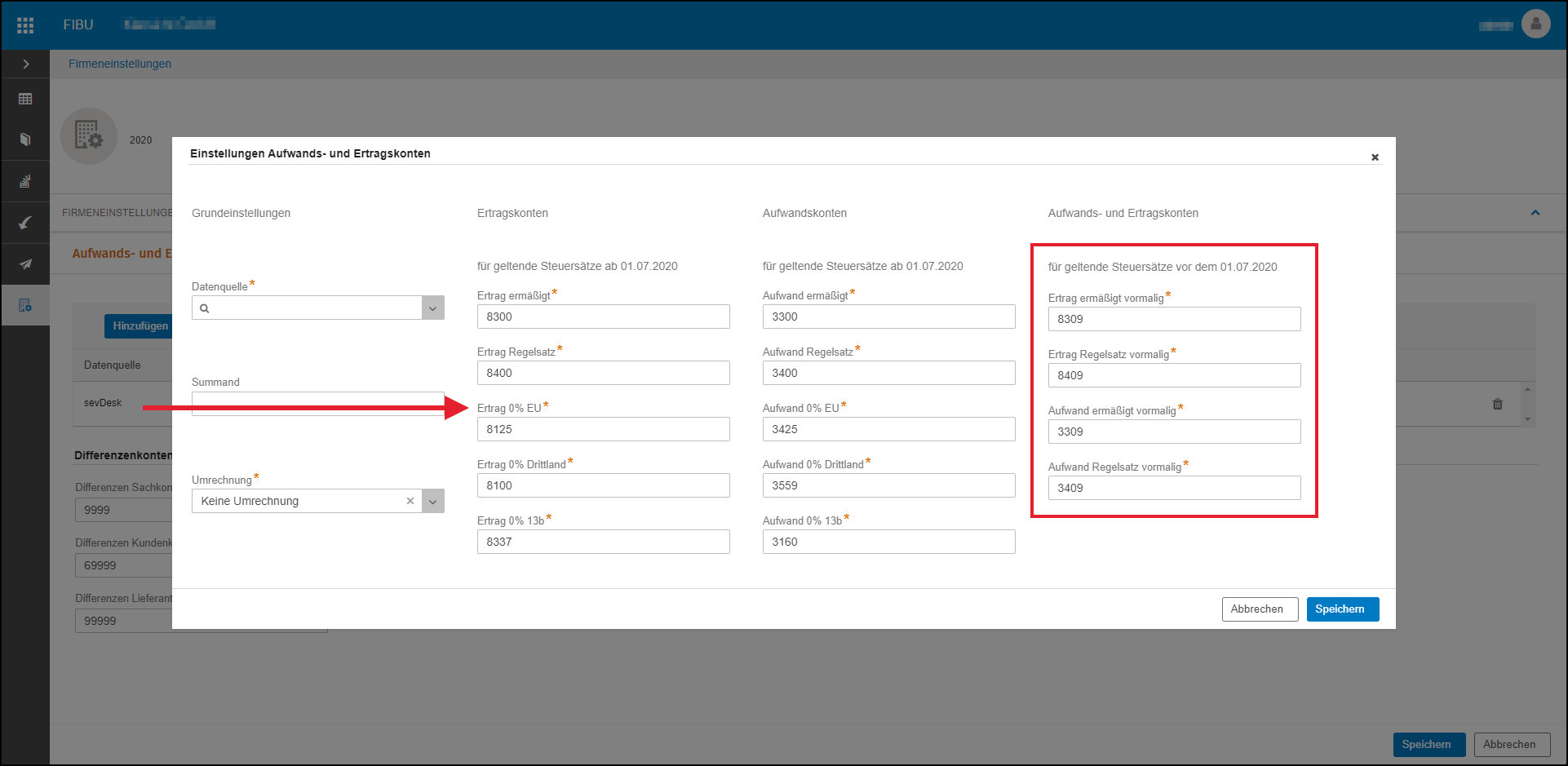Open the import arrow sidebar icon
Image resolution: width=1568 pixels, height=766 pixels.
25,223
